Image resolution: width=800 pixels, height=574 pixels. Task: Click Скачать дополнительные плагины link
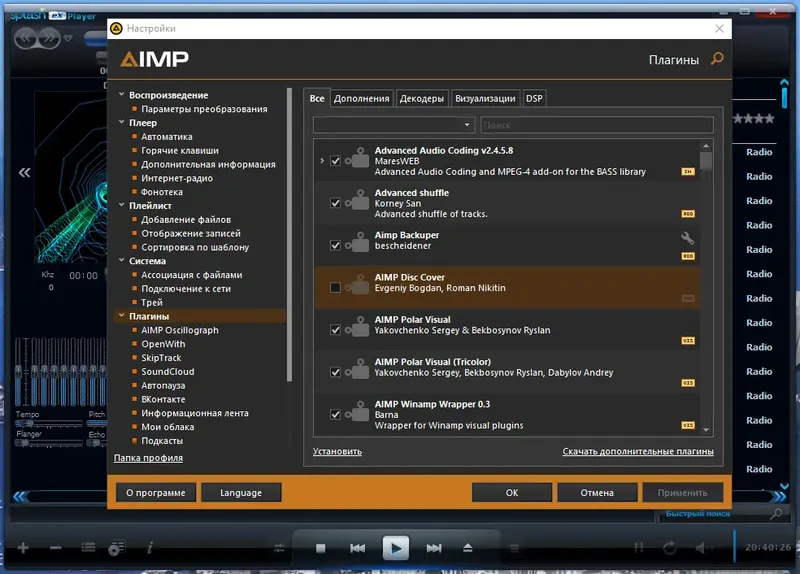point(638,452)
